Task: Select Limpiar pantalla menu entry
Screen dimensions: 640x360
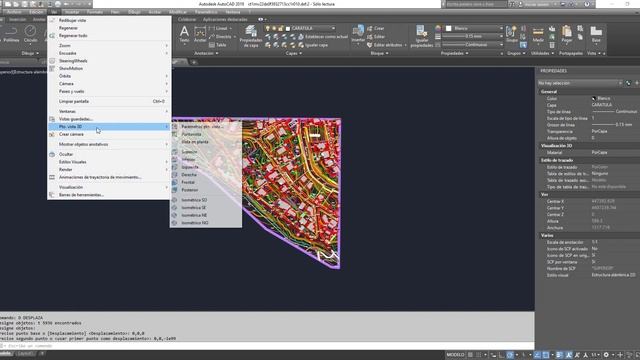Action: coord(109,101)
